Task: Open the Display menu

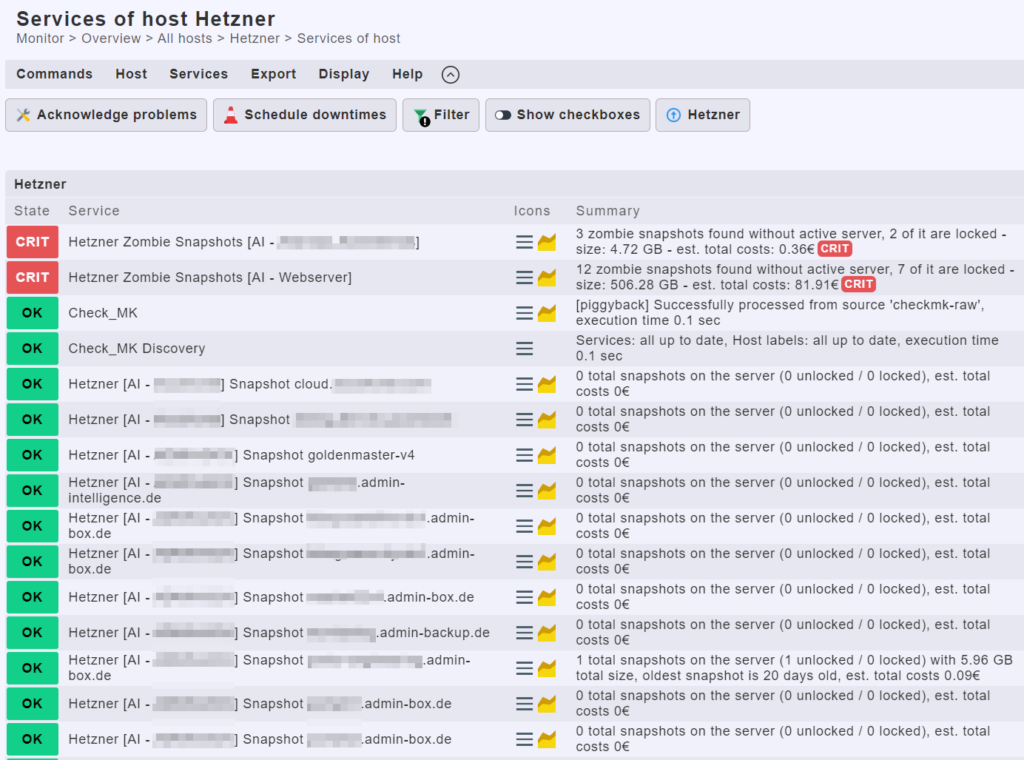Action: click(344, 73)
